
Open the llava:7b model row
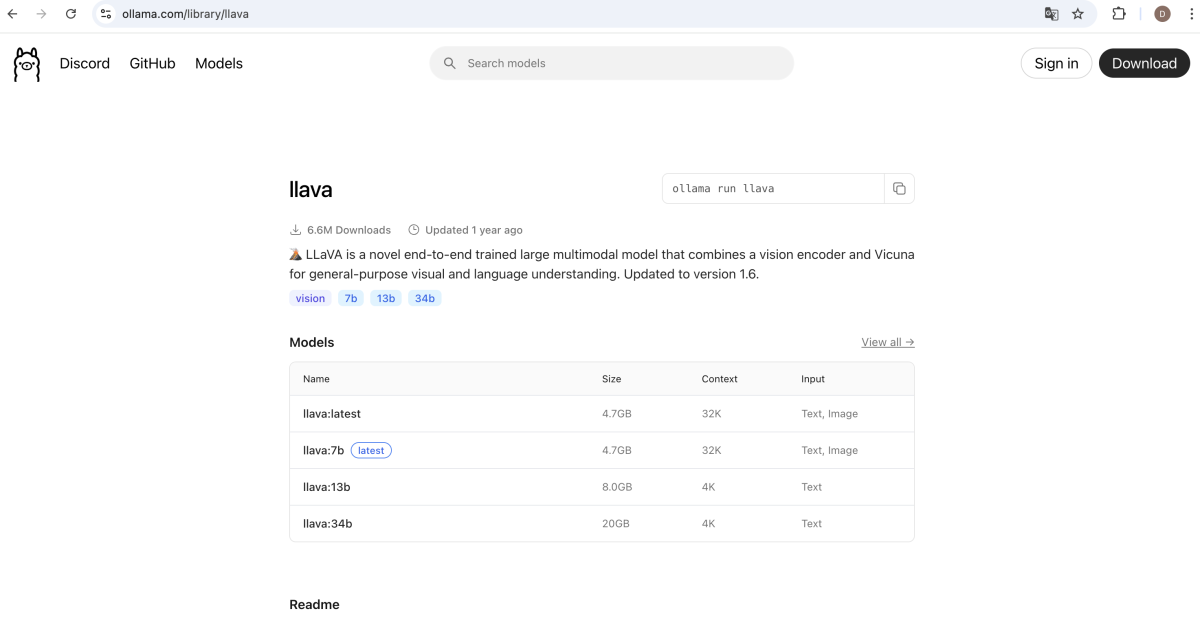[602, 450]
